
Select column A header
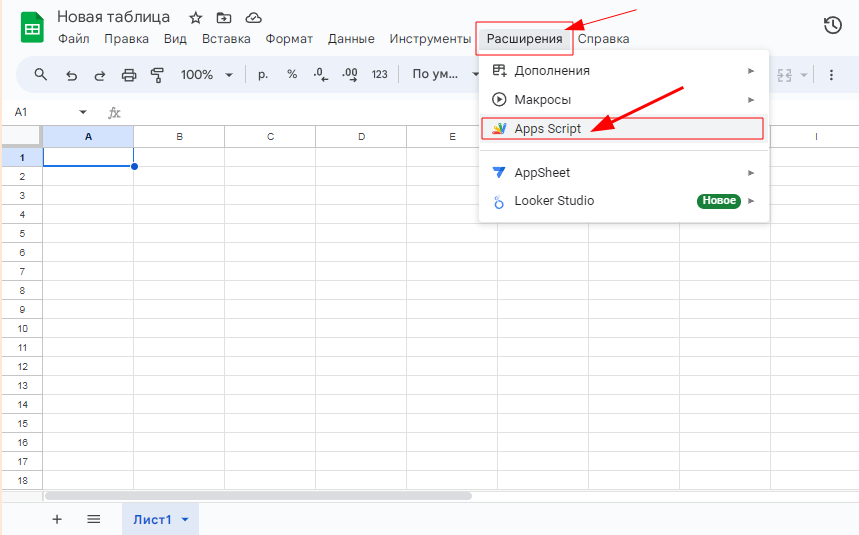pyautogui.click(x=88, y=137)
